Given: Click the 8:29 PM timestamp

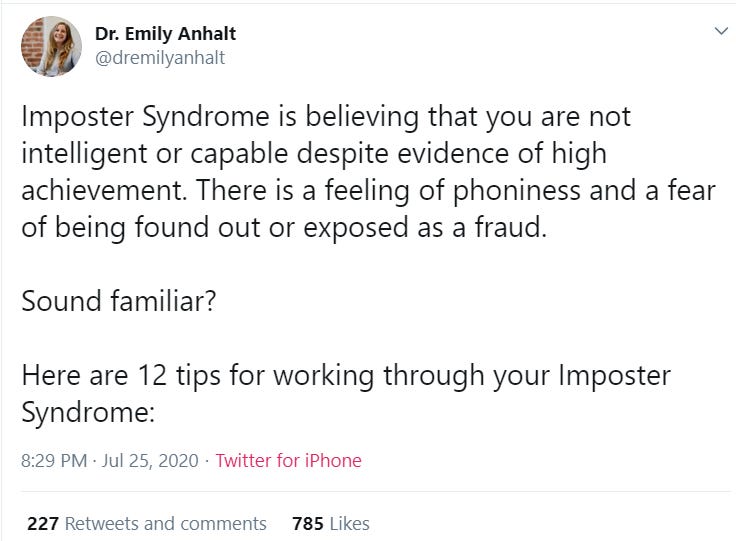Looking at the screenshot, I should click(x=53, y=461).
